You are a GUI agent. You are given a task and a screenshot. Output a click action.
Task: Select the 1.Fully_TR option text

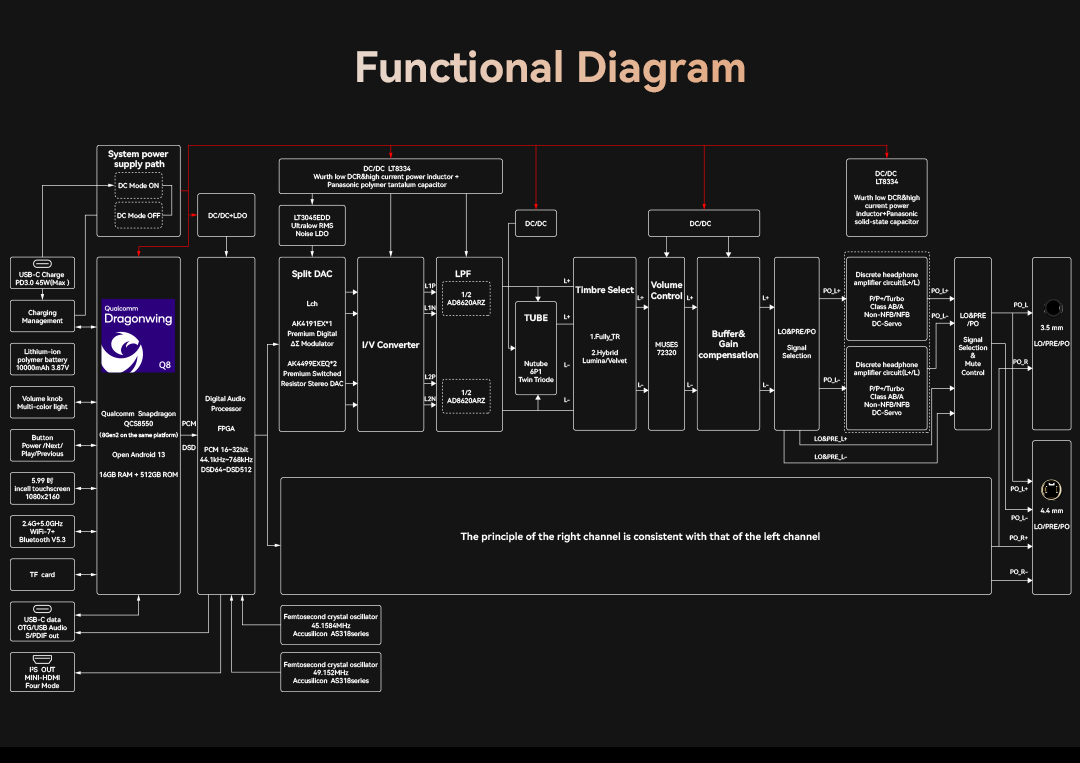tap(605, 337)
